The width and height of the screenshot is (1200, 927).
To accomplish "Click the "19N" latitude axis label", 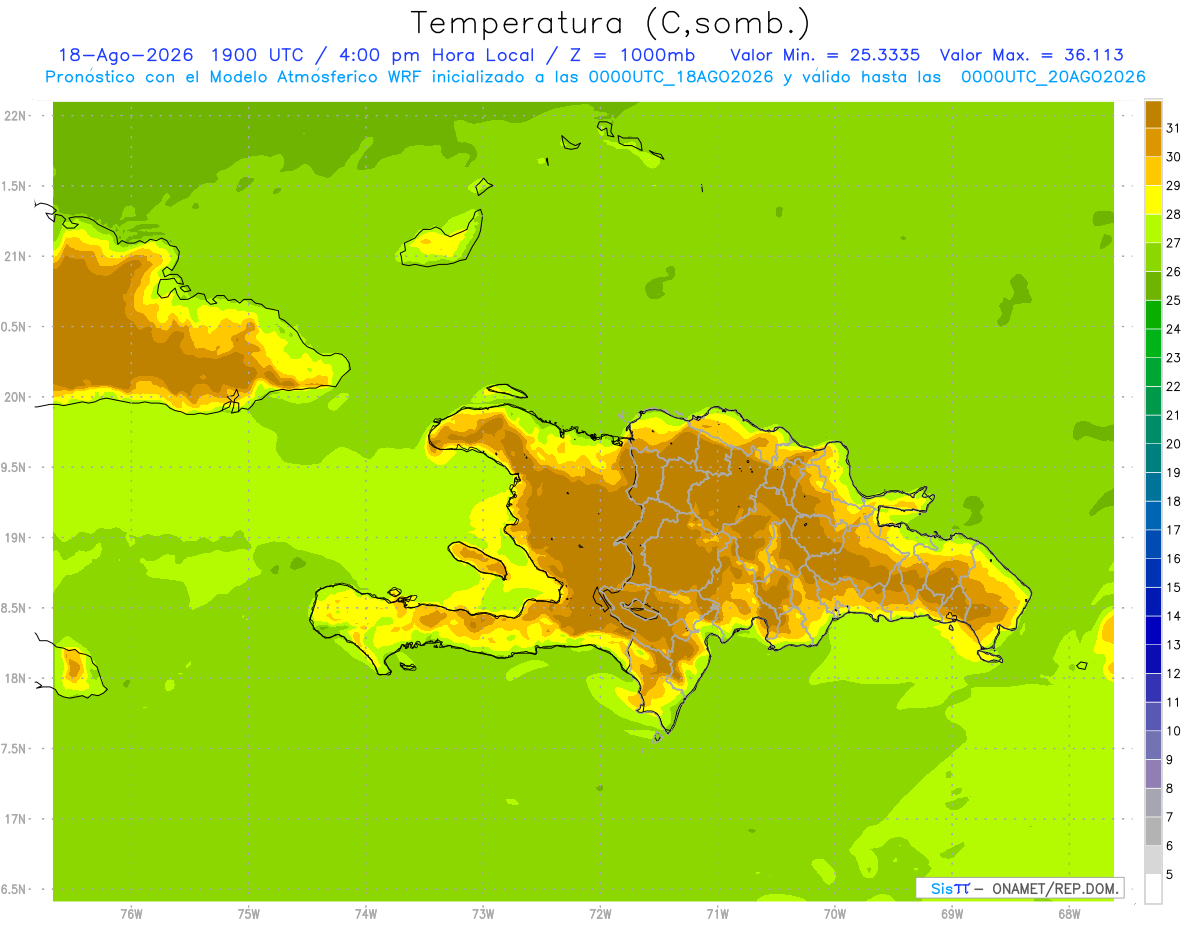I will coord(15,538).
